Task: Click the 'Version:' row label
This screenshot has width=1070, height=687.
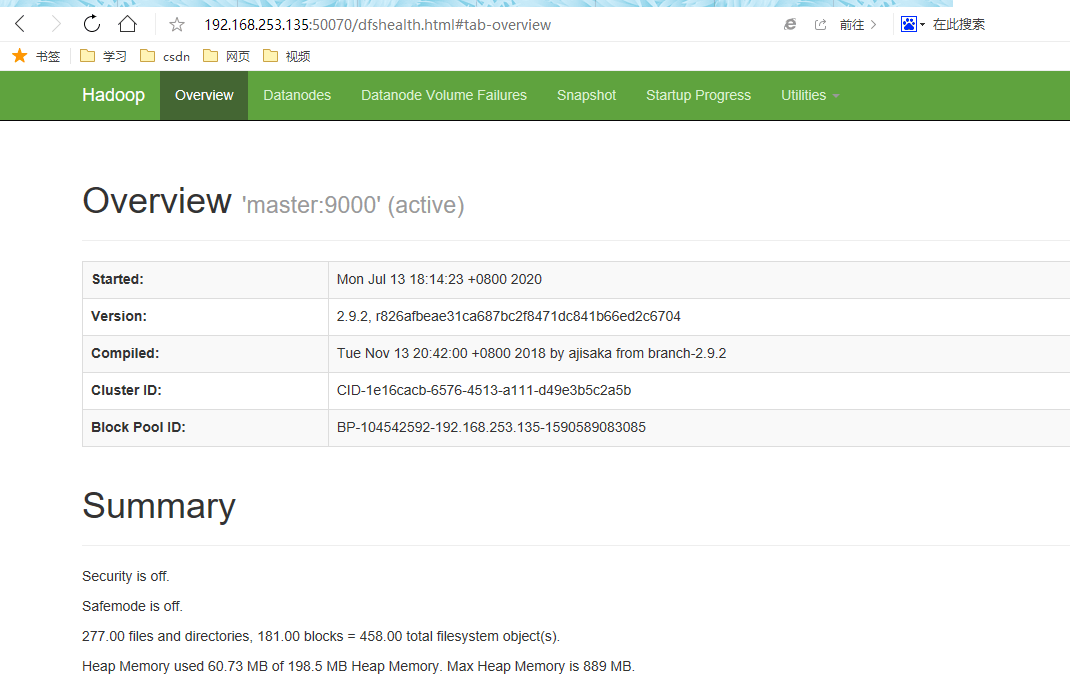Action: pos(119,317)
